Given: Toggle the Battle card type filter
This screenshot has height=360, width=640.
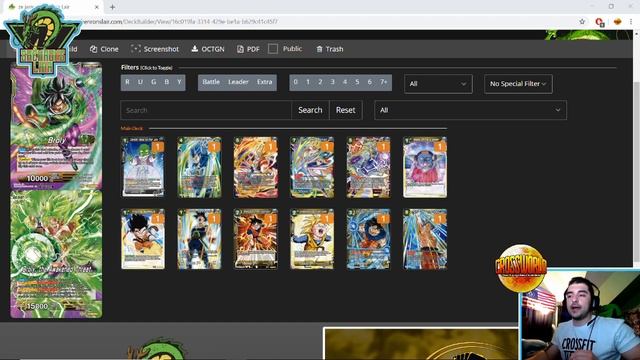Looking at the screenshot, I should point(211,82).
